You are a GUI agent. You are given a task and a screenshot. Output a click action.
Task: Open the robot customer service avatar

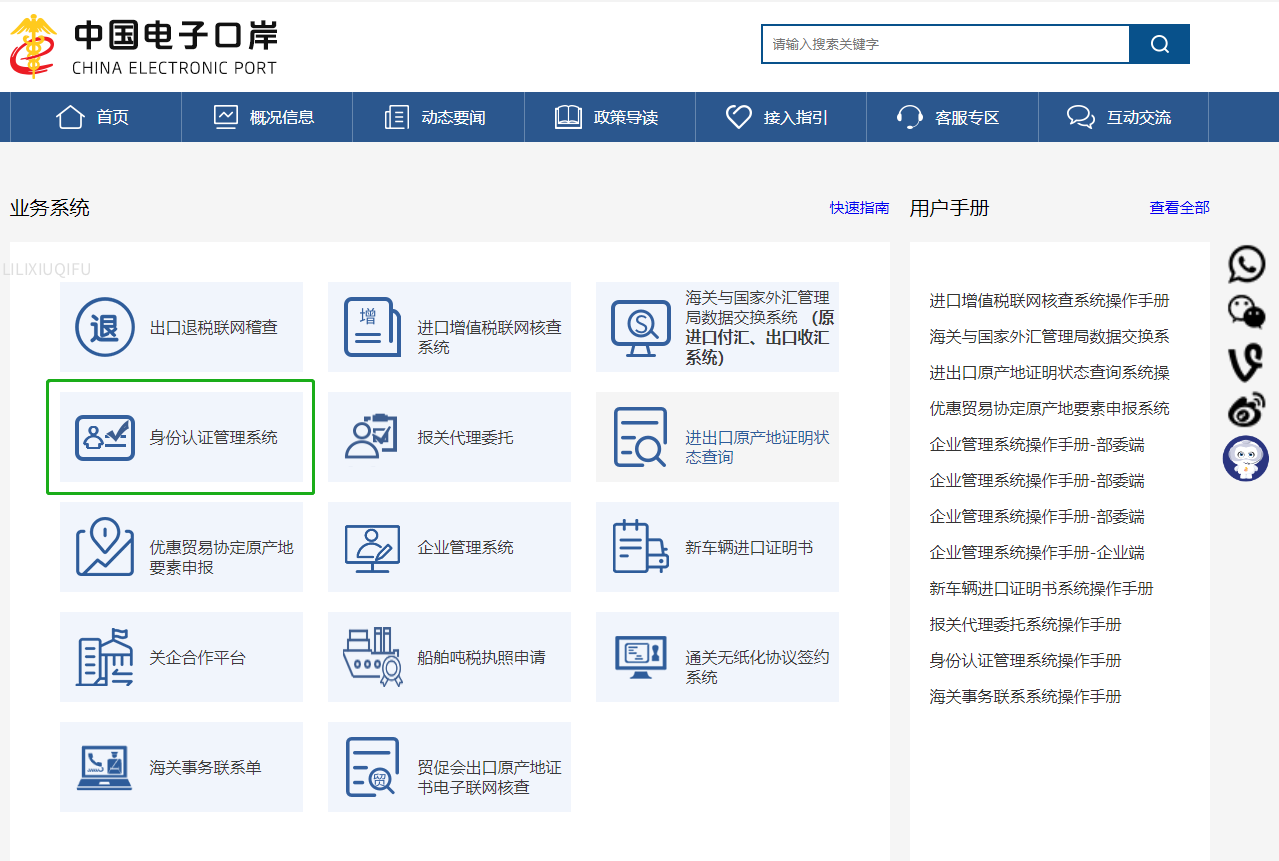[1245, 458]
